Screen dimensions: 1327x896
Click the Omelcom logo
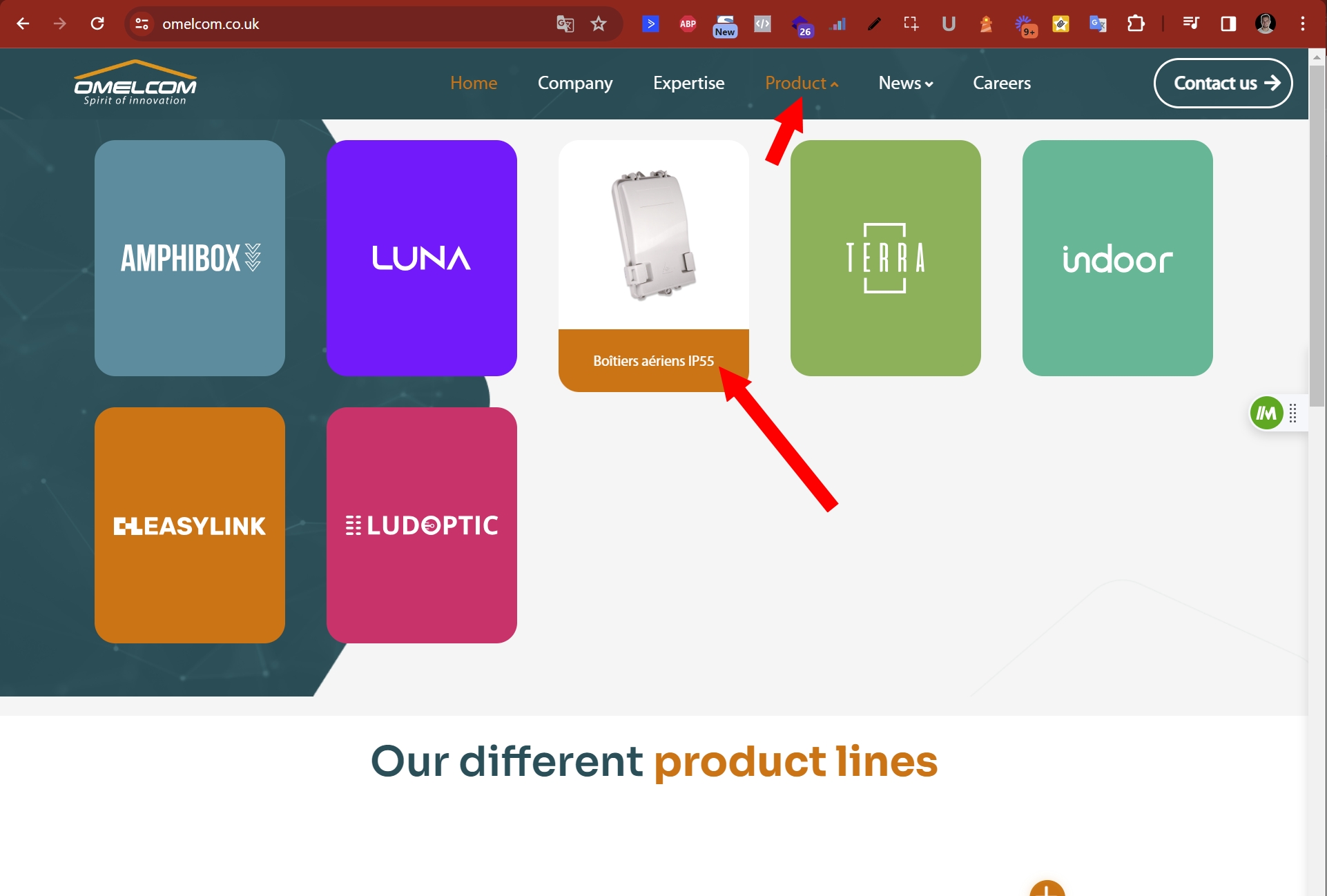point(135,83)
